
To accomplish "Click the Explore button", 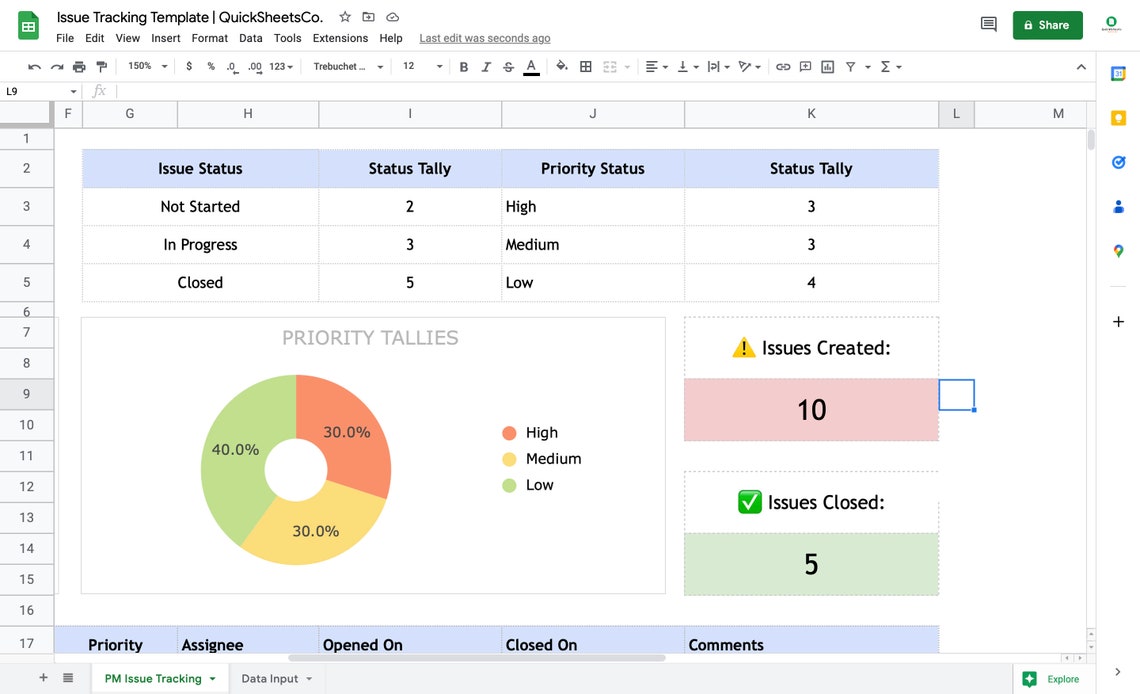I will [x=1051, y=679].
